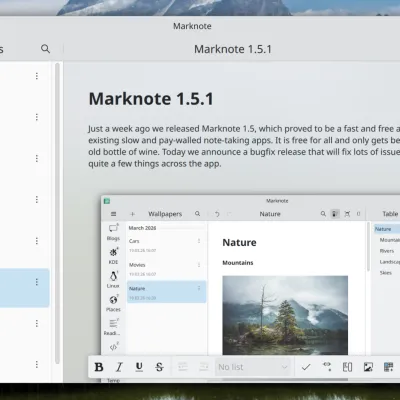This screenshot has height=400, width=400.
Task: Click March 2026 section label
Action: pyautogui.click(x=142, y=228)
